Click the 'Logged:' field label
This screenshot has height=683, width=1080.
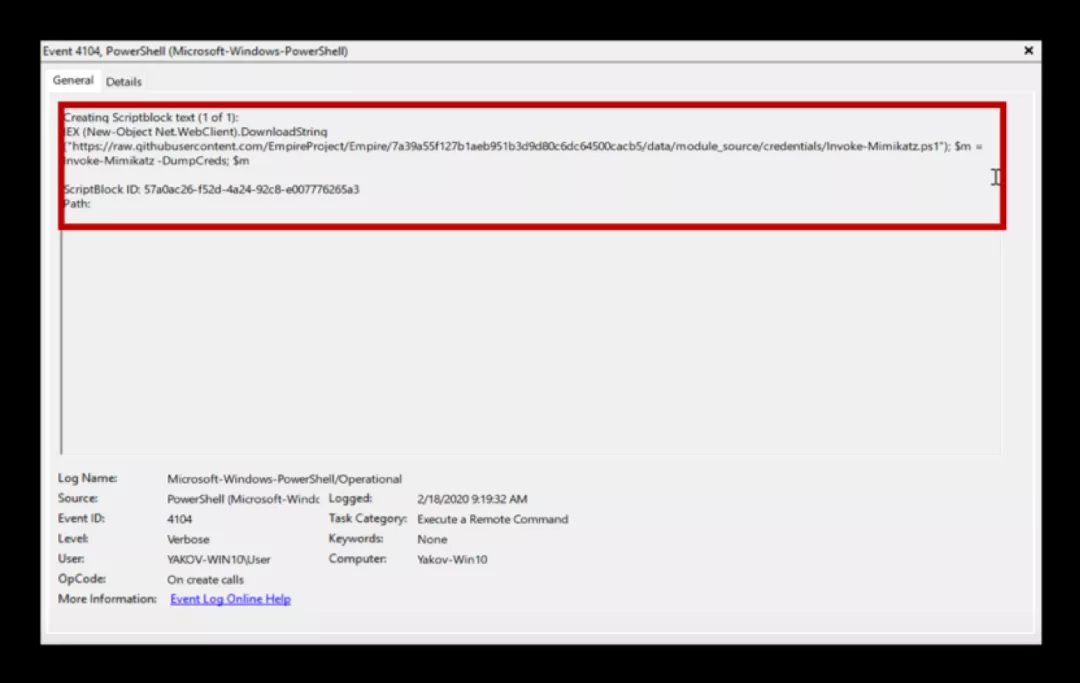pos(350,498)
